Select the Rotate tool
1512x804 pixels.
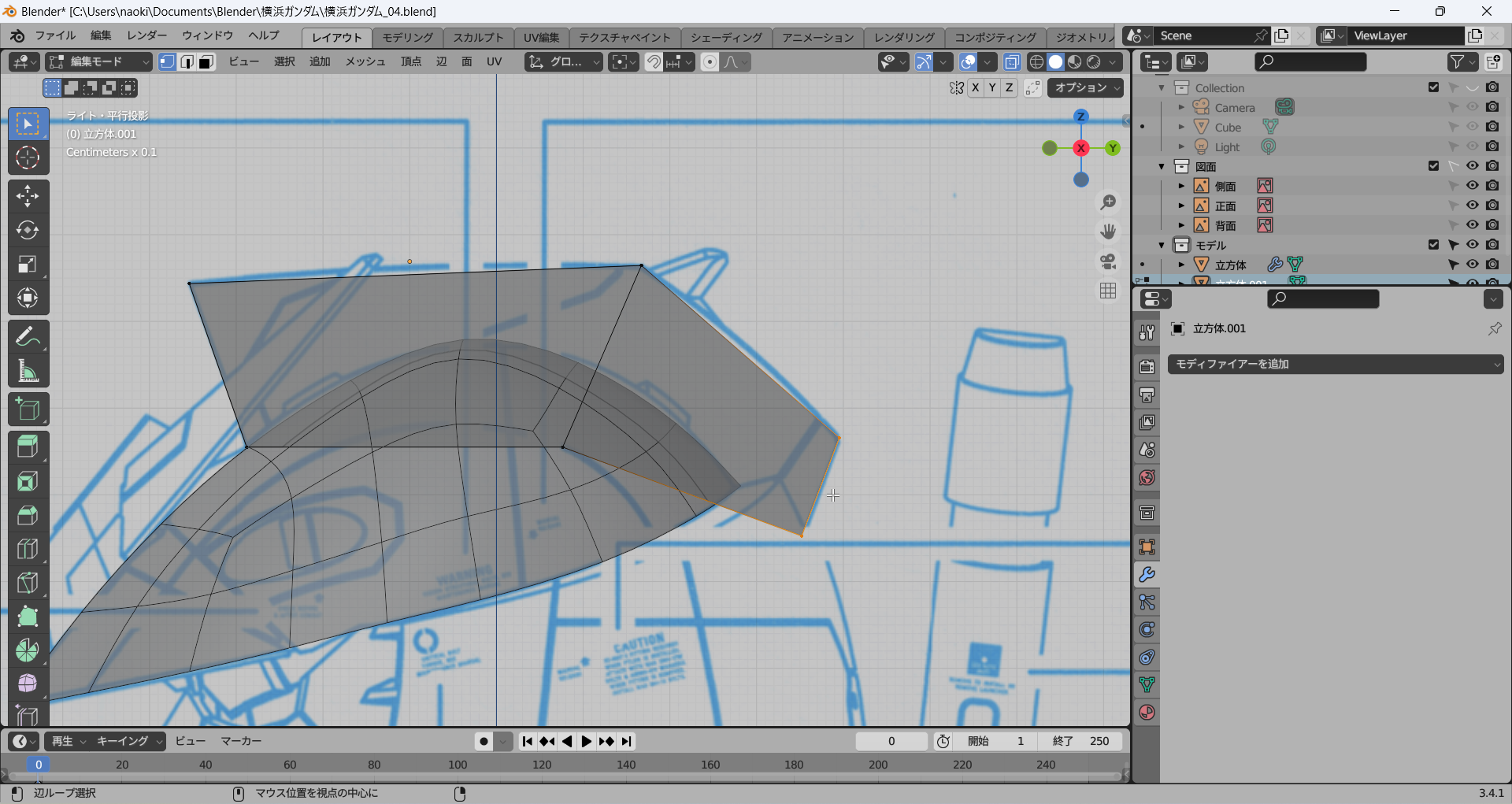click(x=28, y=230)
